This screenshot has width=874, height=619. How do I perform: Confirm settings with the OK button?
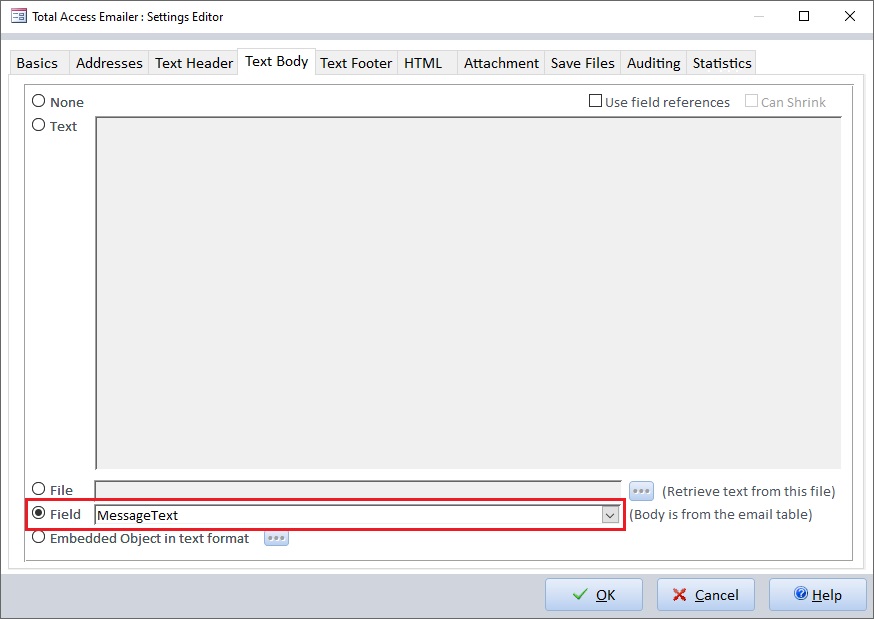[594, 594]
